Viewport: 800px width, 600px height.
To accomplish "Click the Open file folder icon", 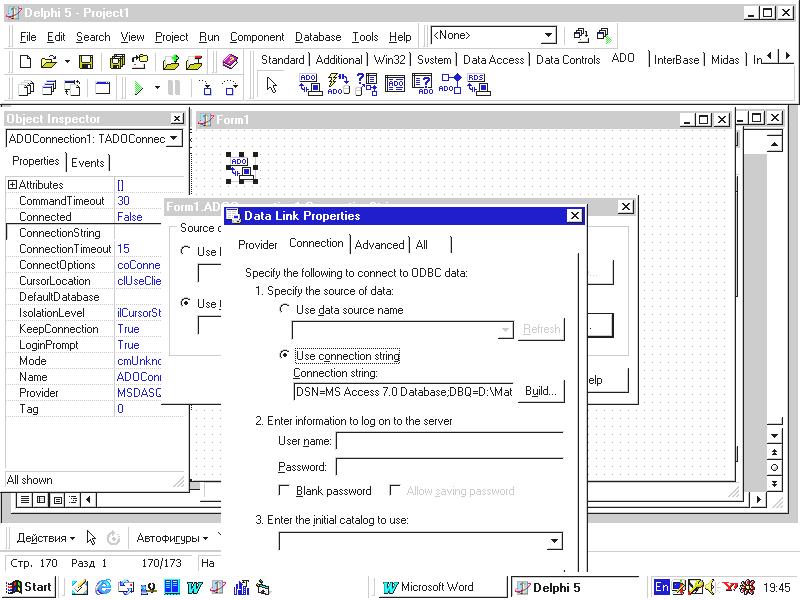I will coord(48,62).
